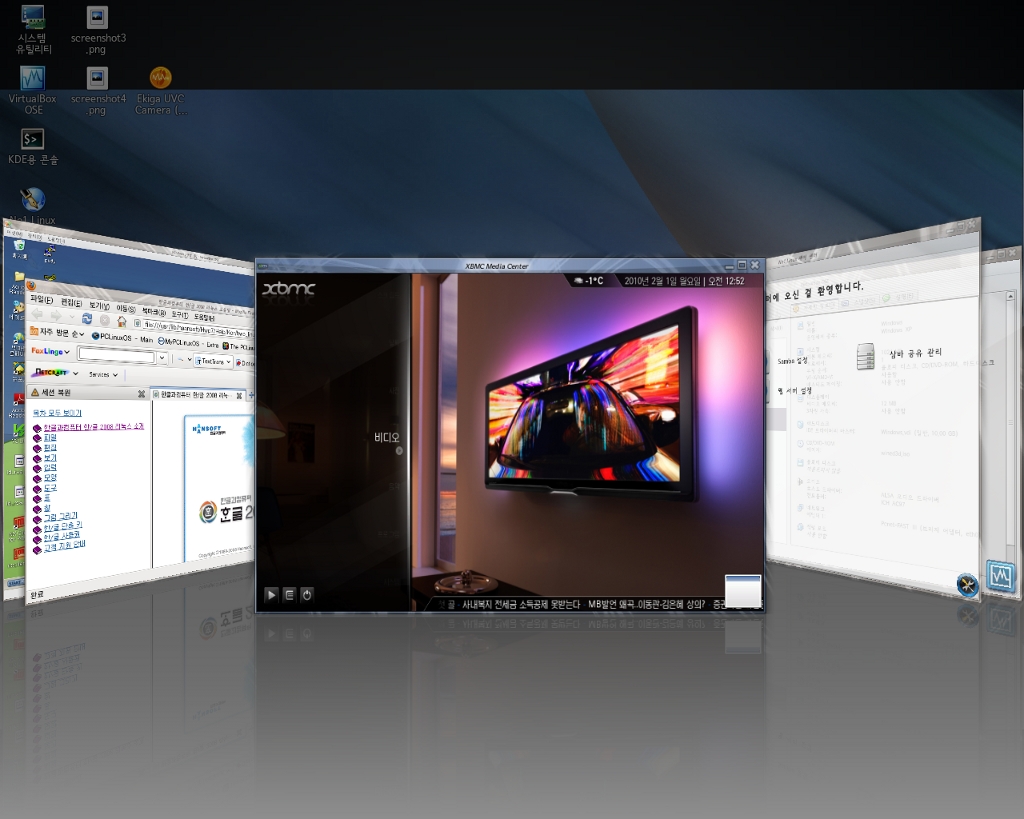Screen dimensions: 1024x819
Task: Click the XBMC logo
Action: tap(289, 288)
